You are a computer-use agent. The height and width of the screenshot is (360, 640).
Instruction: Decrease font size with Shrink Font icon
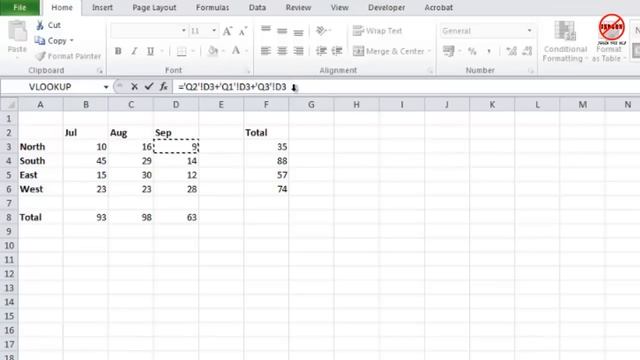tap(243, 31)
